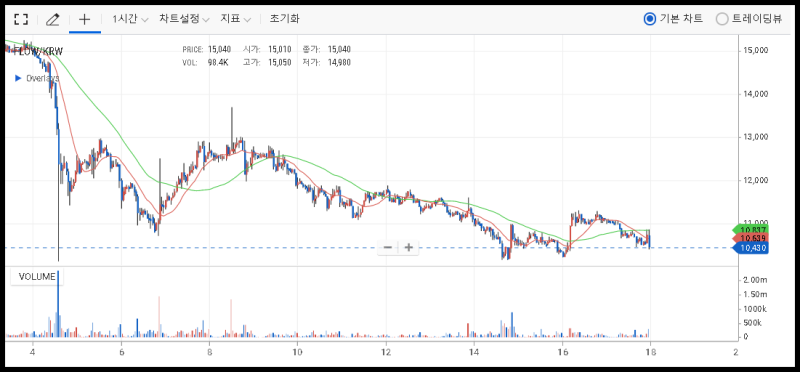The image size is (800, 372).
Task: Click the 1000k volume axis label
Action: click(755, 308)
